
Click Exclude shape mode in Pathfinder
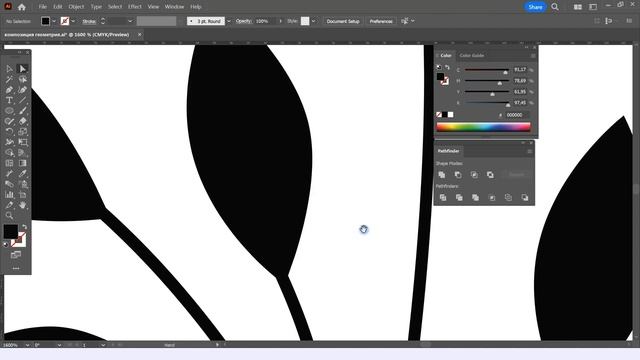point(490,175)
